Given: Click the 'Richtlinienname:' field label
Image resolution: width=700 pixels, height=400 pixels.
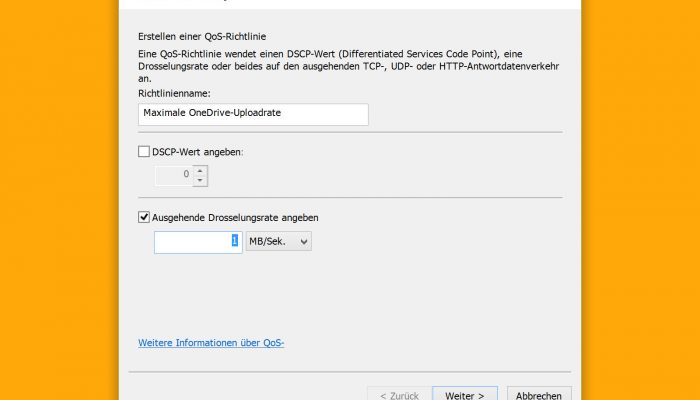Looking at the screenshot, I should point(174,93).
